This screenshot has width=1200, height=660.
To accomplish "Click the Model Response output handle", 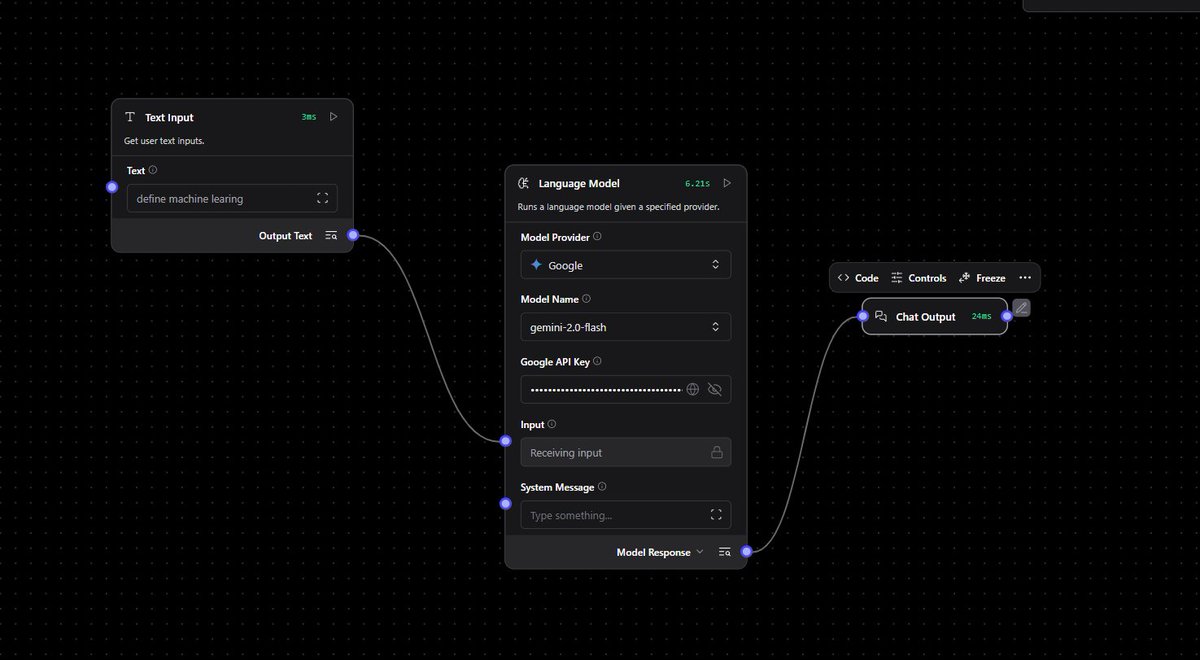I will click(747, 551).
